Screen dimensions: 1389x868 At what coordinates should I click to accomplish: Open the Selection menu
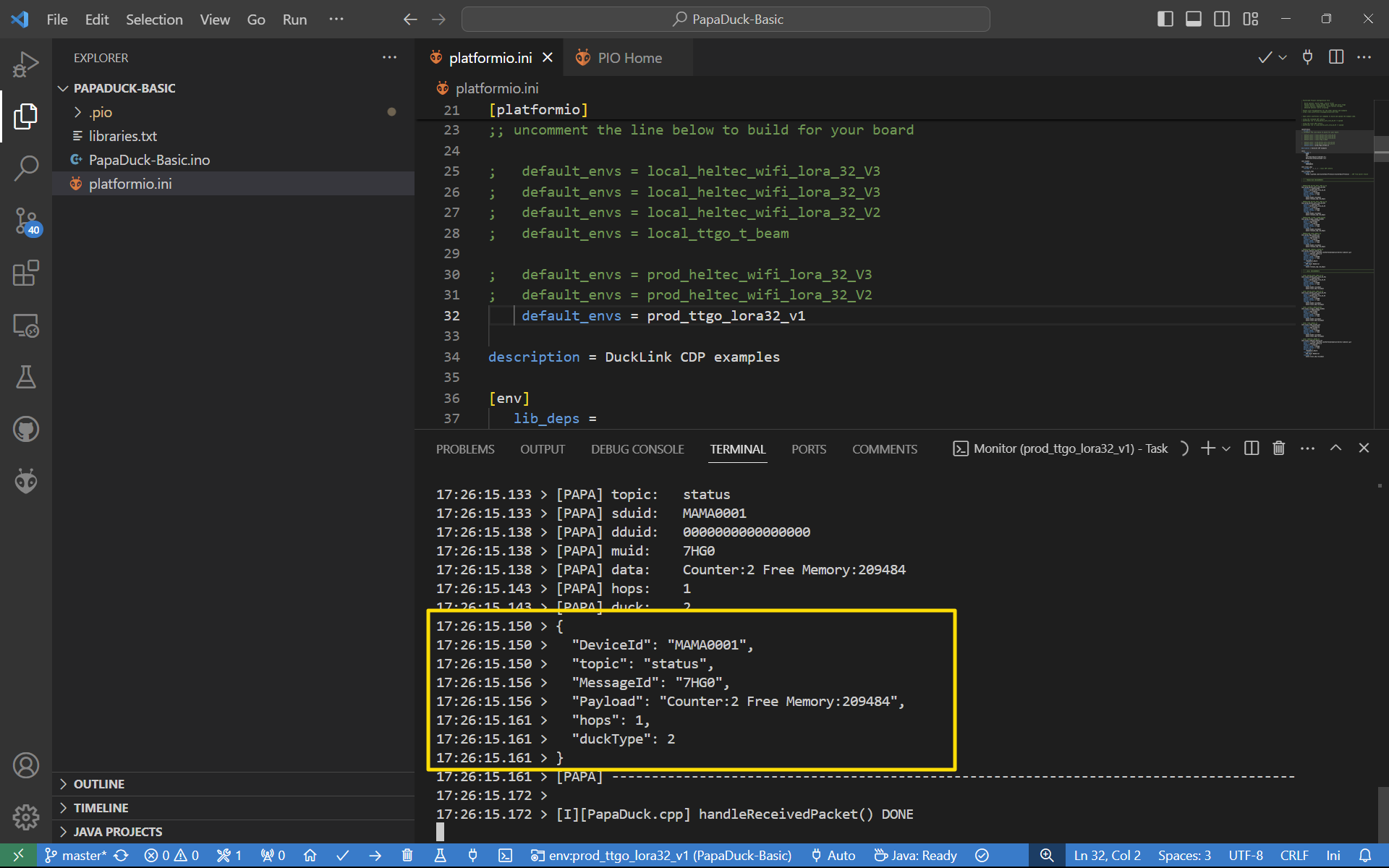[x=154, y=20]
